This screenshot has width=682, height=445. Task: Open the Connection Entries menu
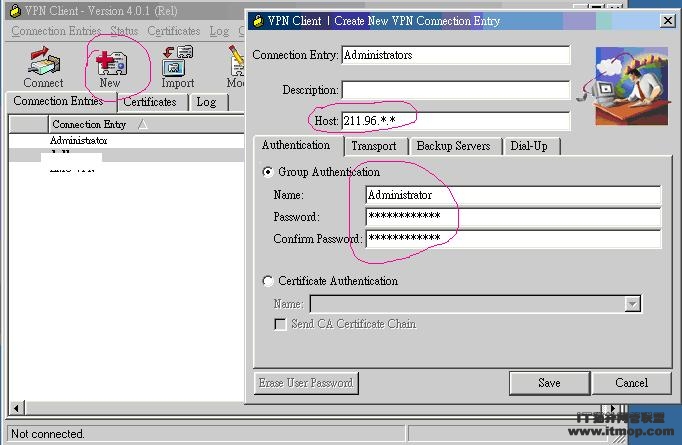tap(56, 31)
